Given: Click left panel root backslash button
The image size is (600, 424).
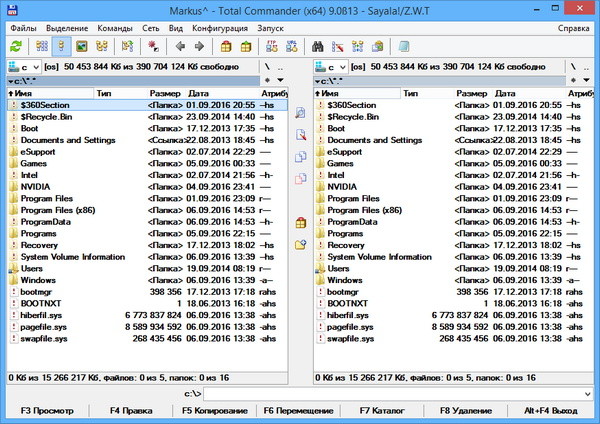Looking at the screenshot, I should 267,67.
